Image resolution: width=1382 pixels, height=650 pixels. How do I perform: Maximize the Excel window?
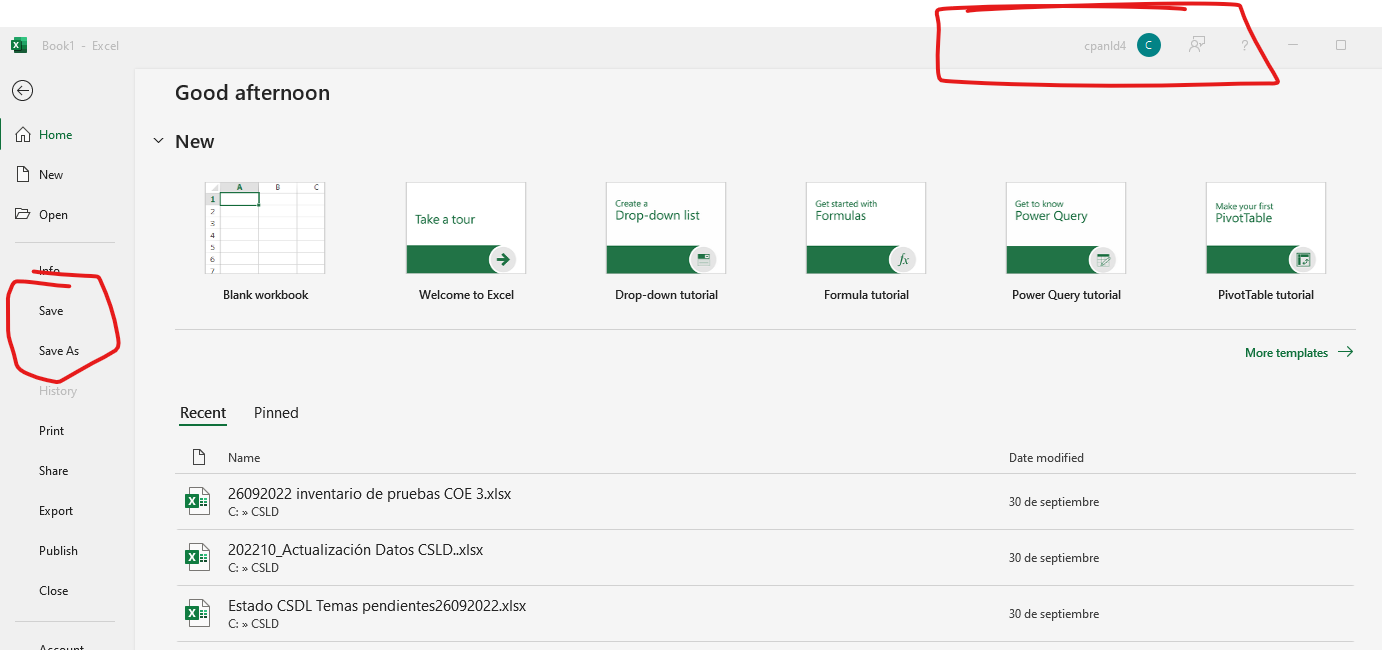[1341, 45]
